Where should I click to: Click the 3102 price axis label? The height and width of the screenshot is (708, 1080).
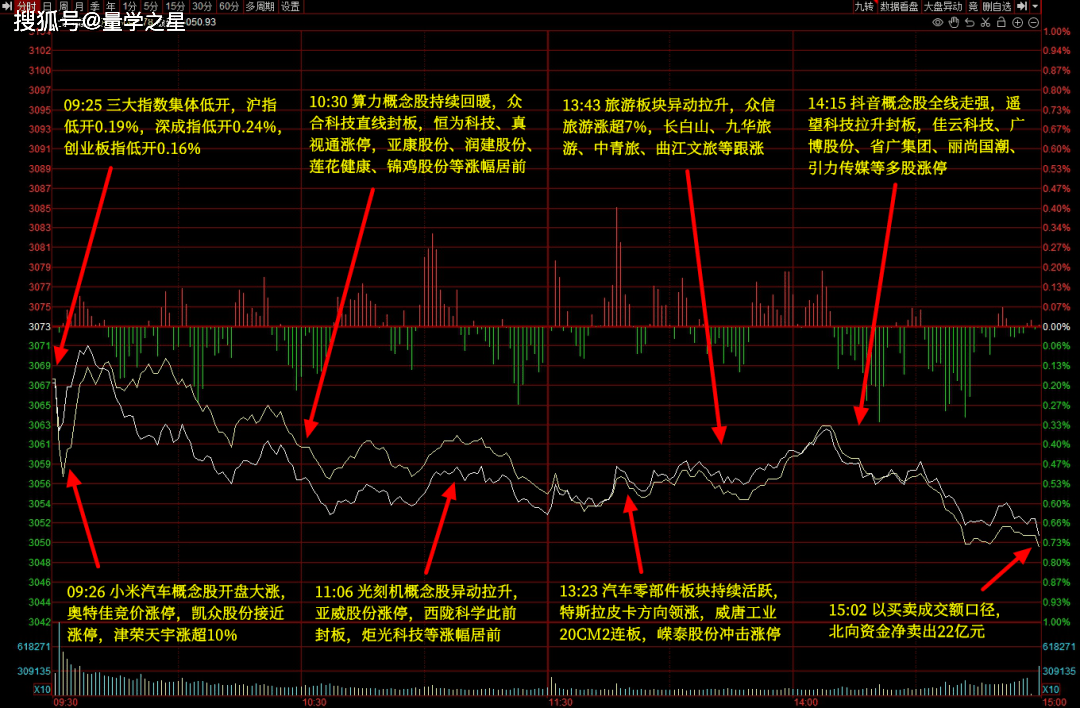pyautogui.click(x=39, y=50)
